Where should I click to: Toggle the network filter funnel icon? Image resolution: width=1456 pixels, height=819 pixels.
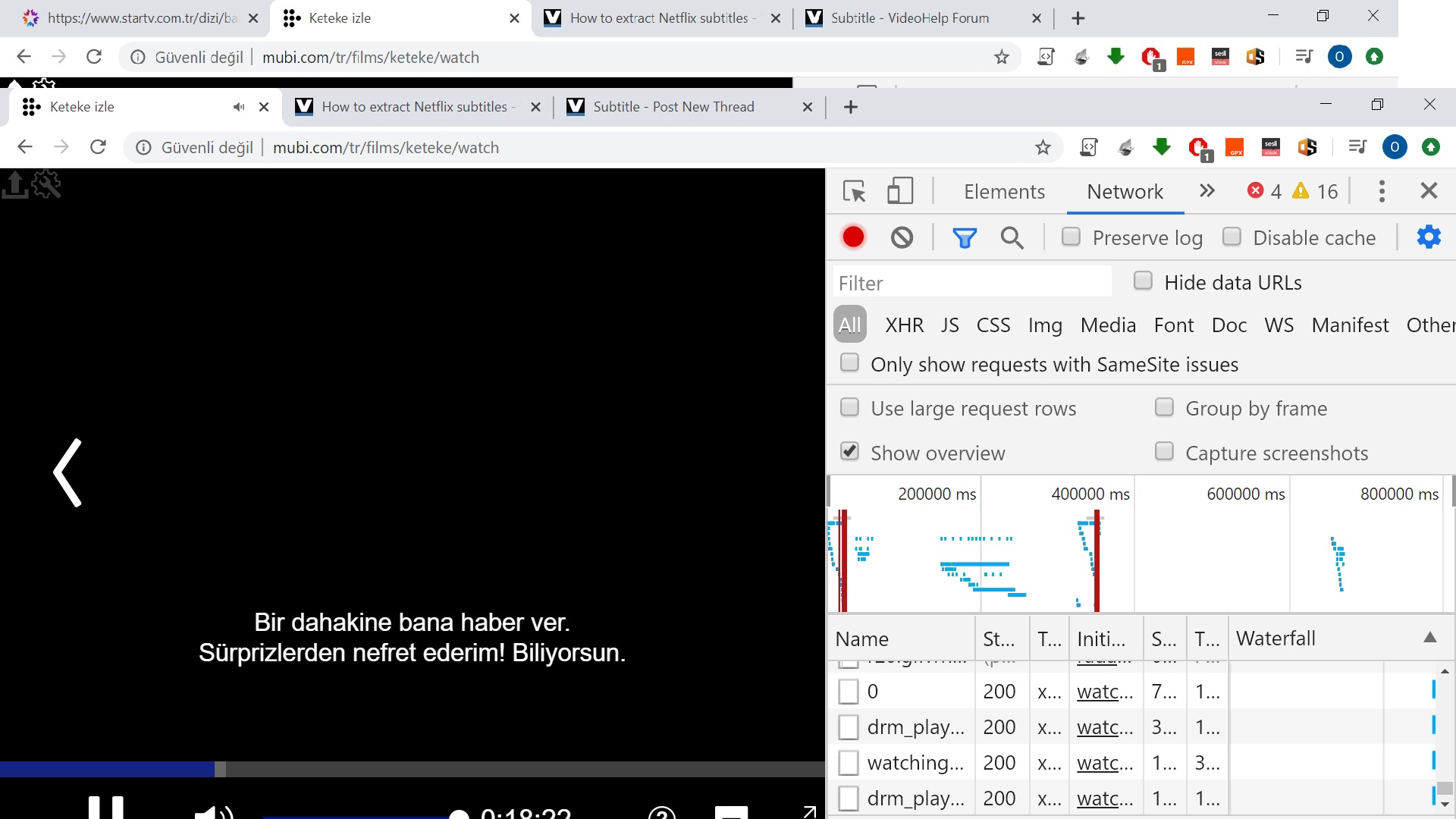pyautogui.click(x=964, y=238)
